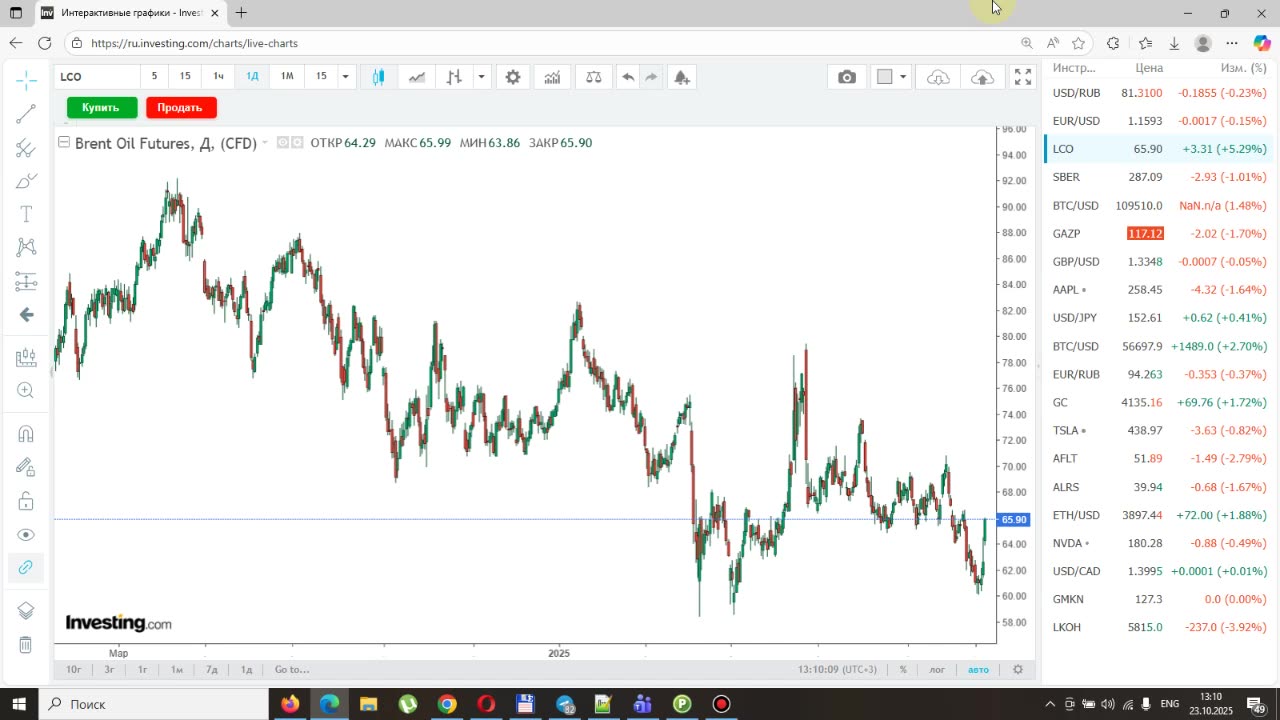Select TSLA row in watchlist

tap(1159, 430)
